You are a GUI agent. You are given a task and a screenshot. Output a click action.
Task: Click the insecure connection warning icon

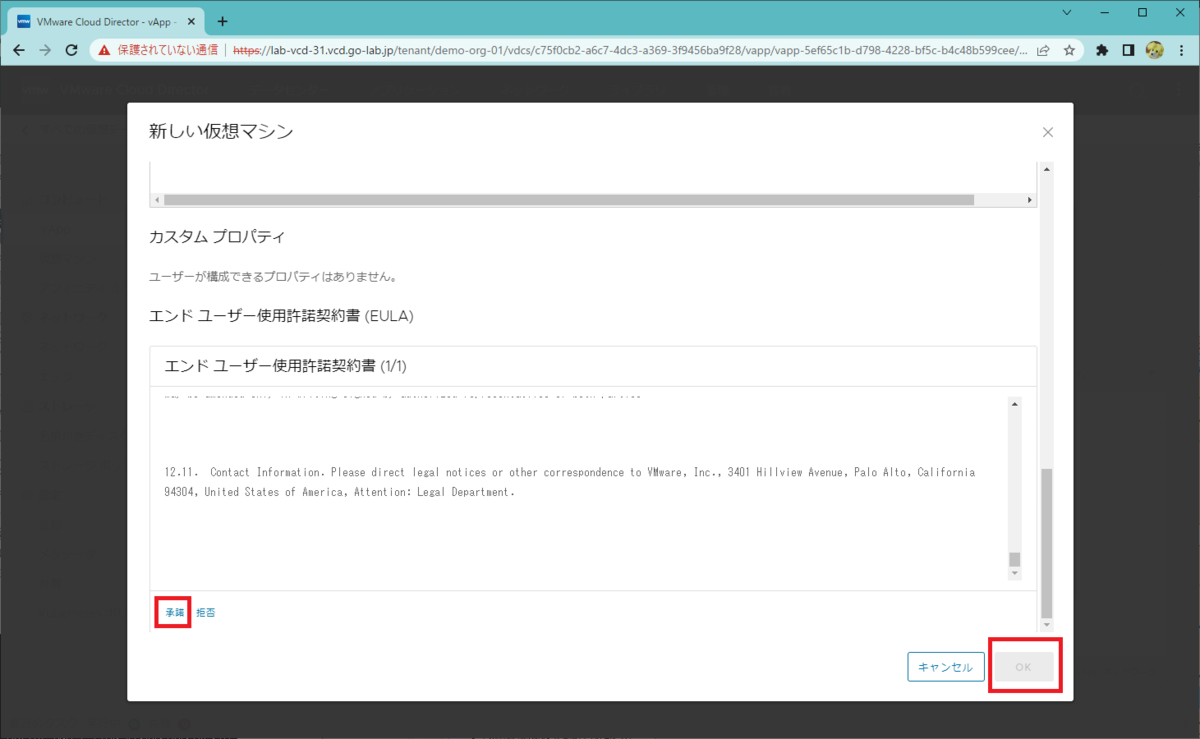click(x=104, y=49)
